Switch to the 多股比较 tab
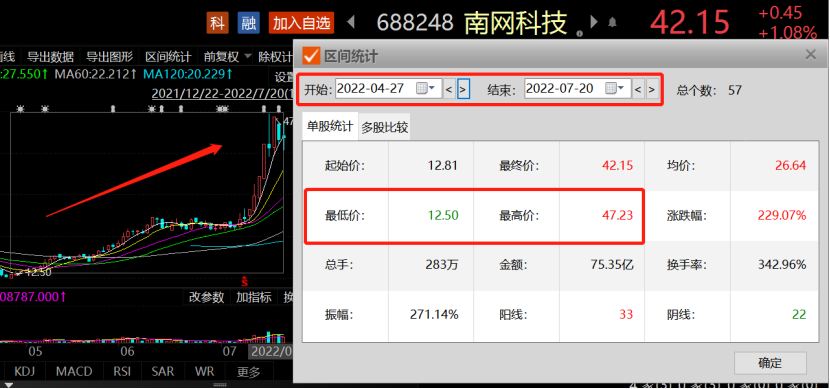Viewport: 830px width, 389px height. click(385, 127)
